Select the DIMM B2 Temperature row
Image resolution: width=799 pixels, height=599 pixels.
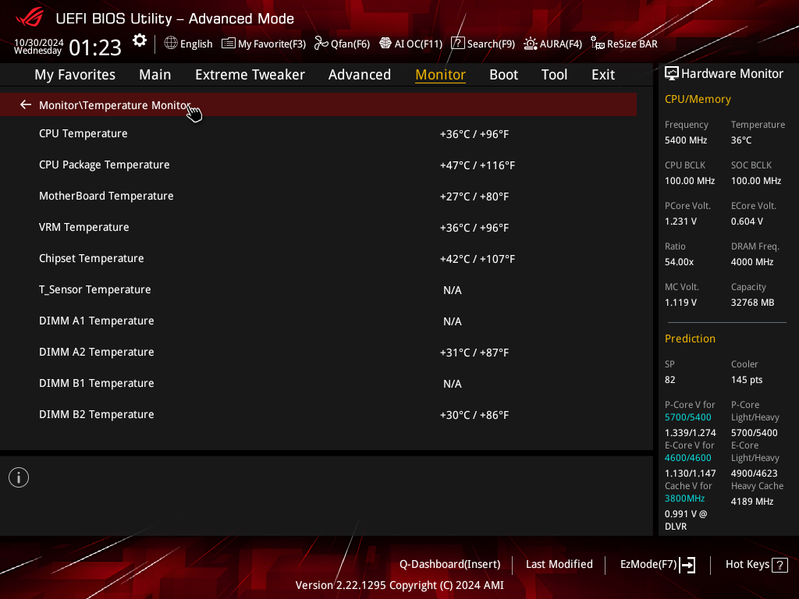click(x=318, y=414)
